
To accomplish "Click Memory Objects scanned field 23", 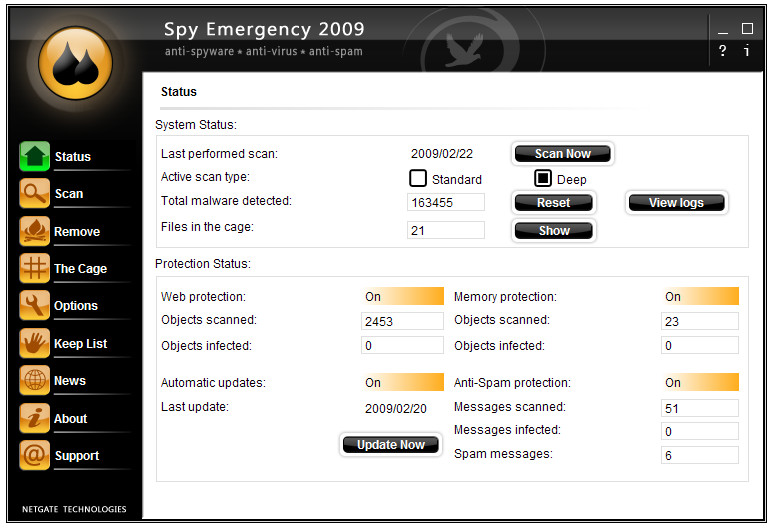I will click(x=700, y=321).
